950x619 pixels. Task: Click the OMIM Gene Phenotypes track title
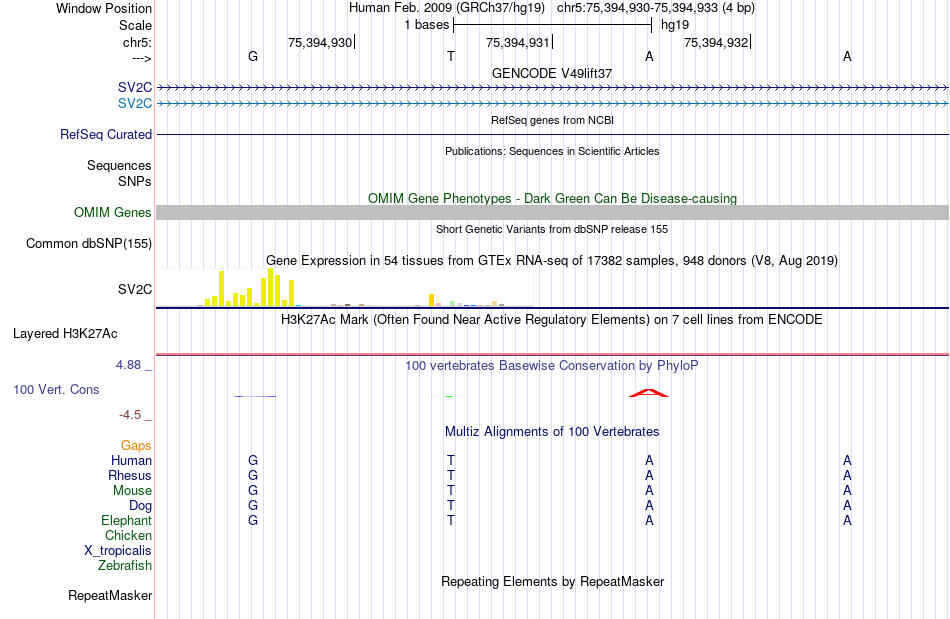552,199
